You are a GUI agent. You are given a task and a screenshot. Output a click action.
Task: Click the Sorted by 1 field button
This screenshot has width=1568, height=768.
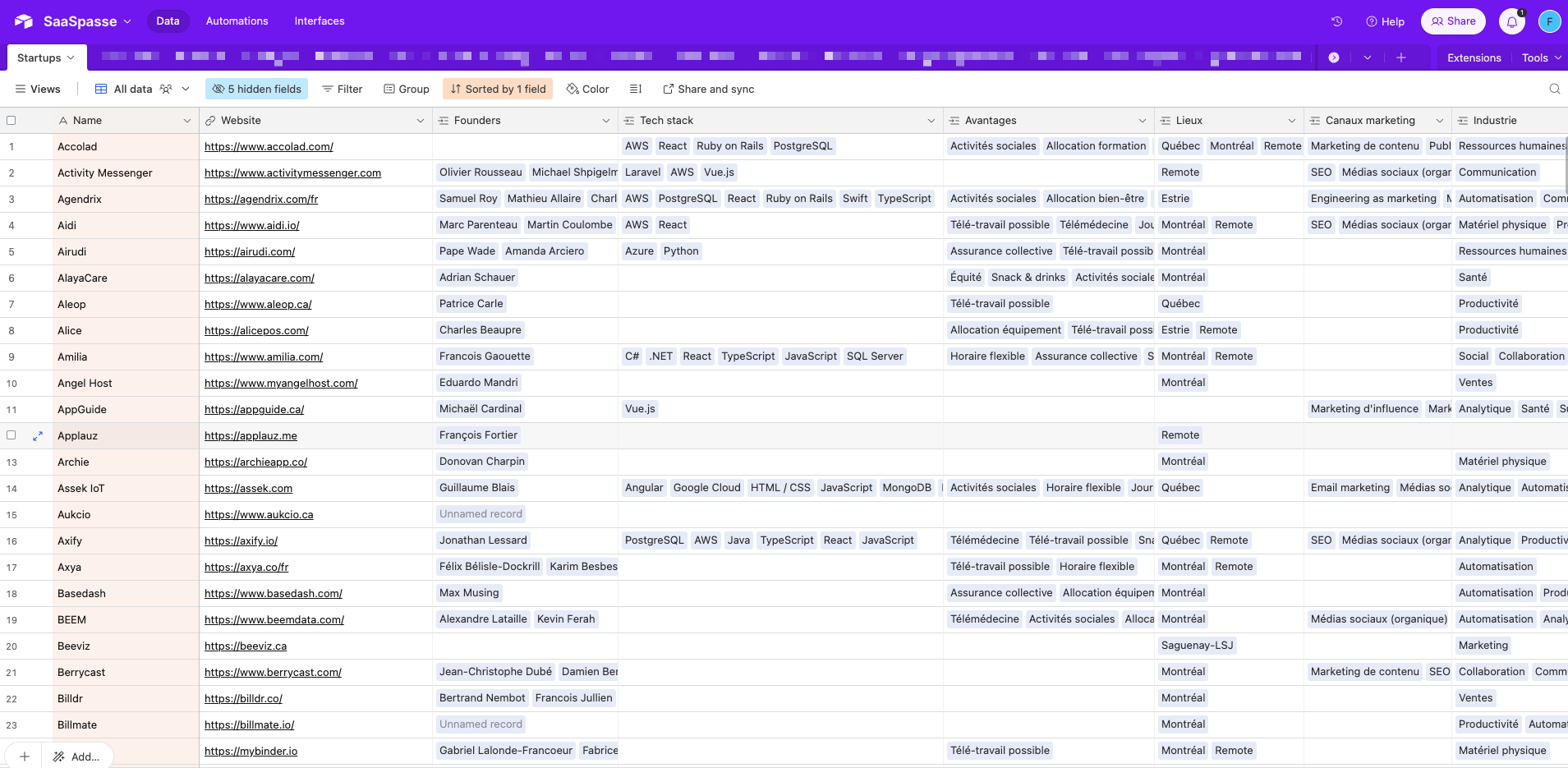pyautogui.click(x=498, y=89)
